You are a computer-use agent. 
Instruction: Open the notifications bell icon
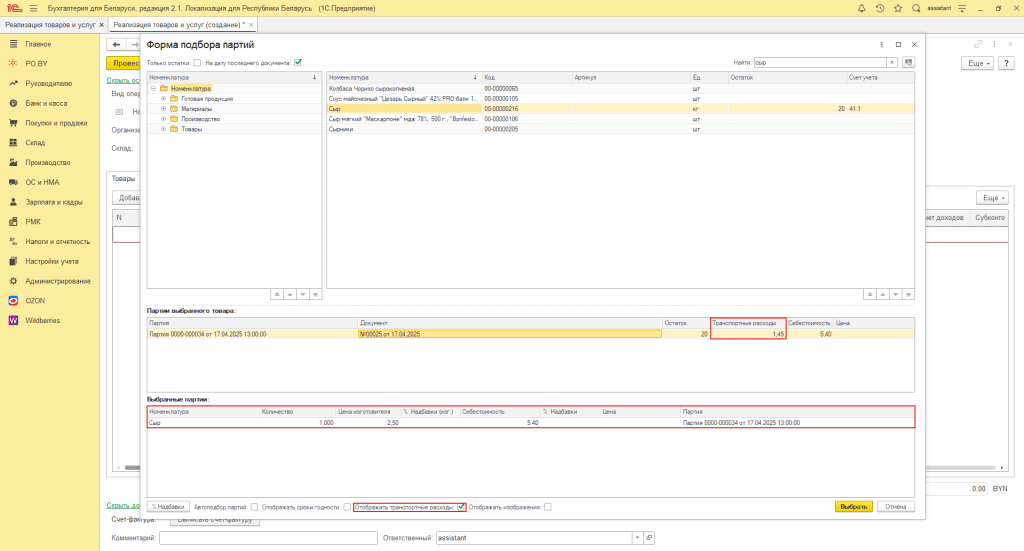tap(861, 8)
